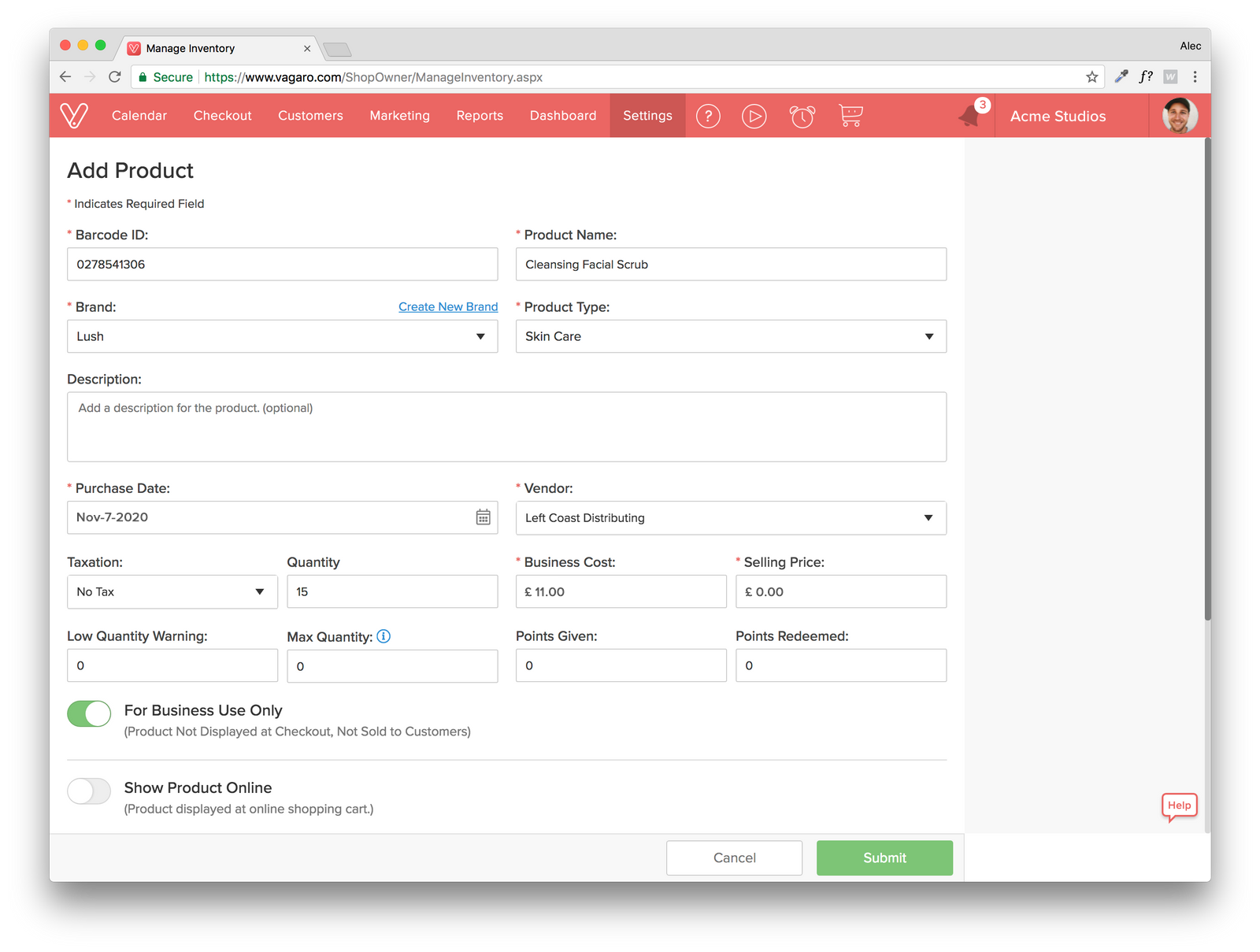Click the page vertical scrollbar
Image resolution: width=1260 pixels, height=952 pixels.
(x=1207, y=380)
